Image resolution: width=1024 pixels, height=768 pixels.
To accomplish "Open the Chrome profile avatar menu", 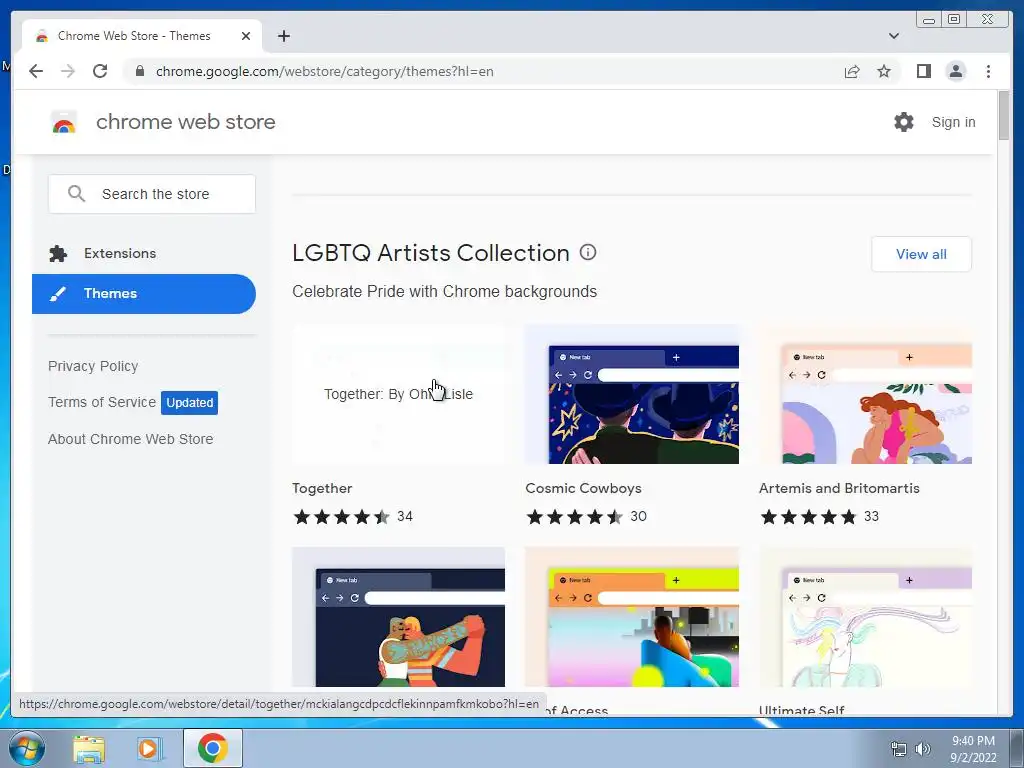I will click(x=955, y=71).
